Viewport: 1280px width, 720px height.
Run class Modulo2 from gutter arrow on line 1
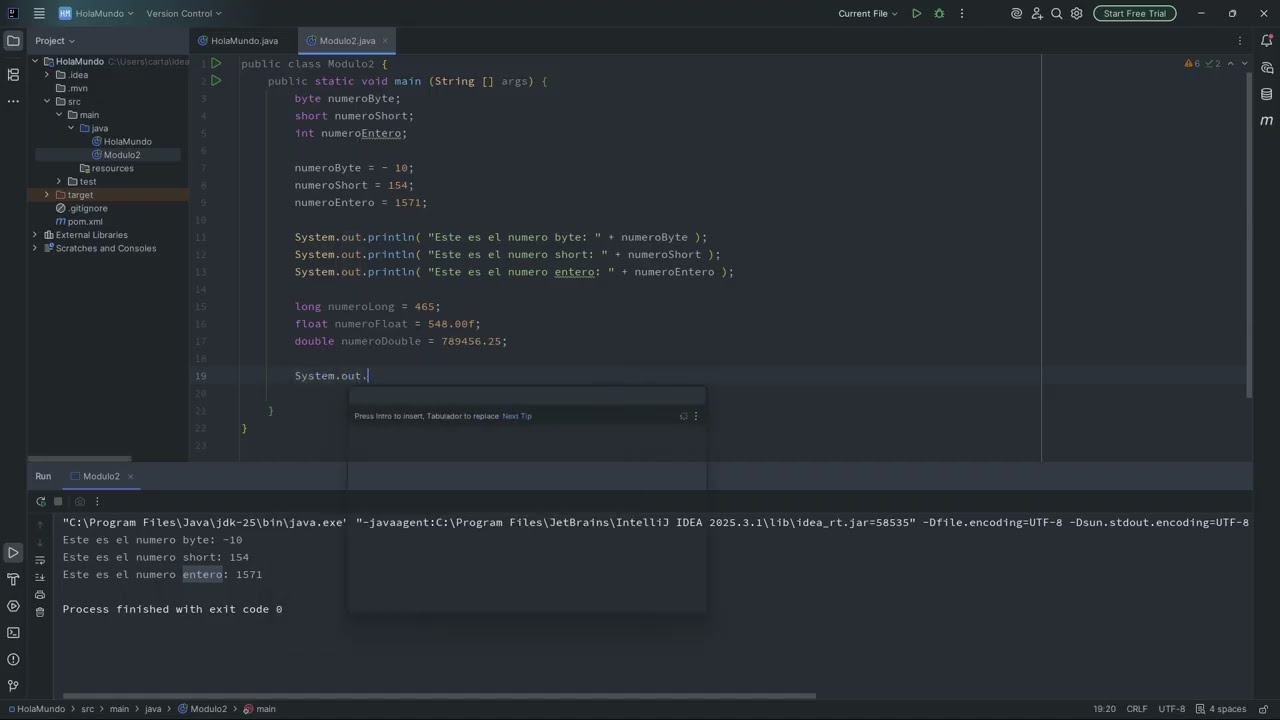[x=216, y=63]
